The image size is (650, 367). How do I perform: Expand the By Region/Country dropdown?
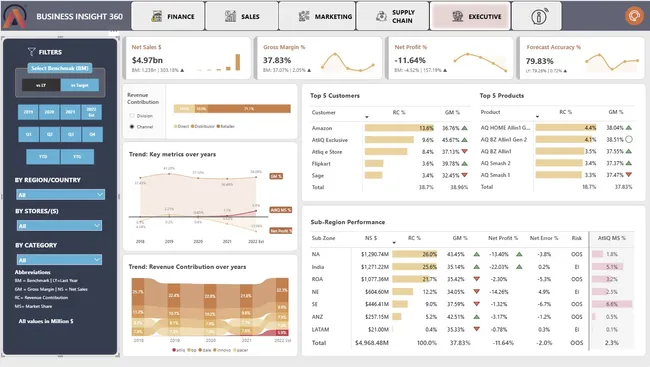(x=61, y=194)
